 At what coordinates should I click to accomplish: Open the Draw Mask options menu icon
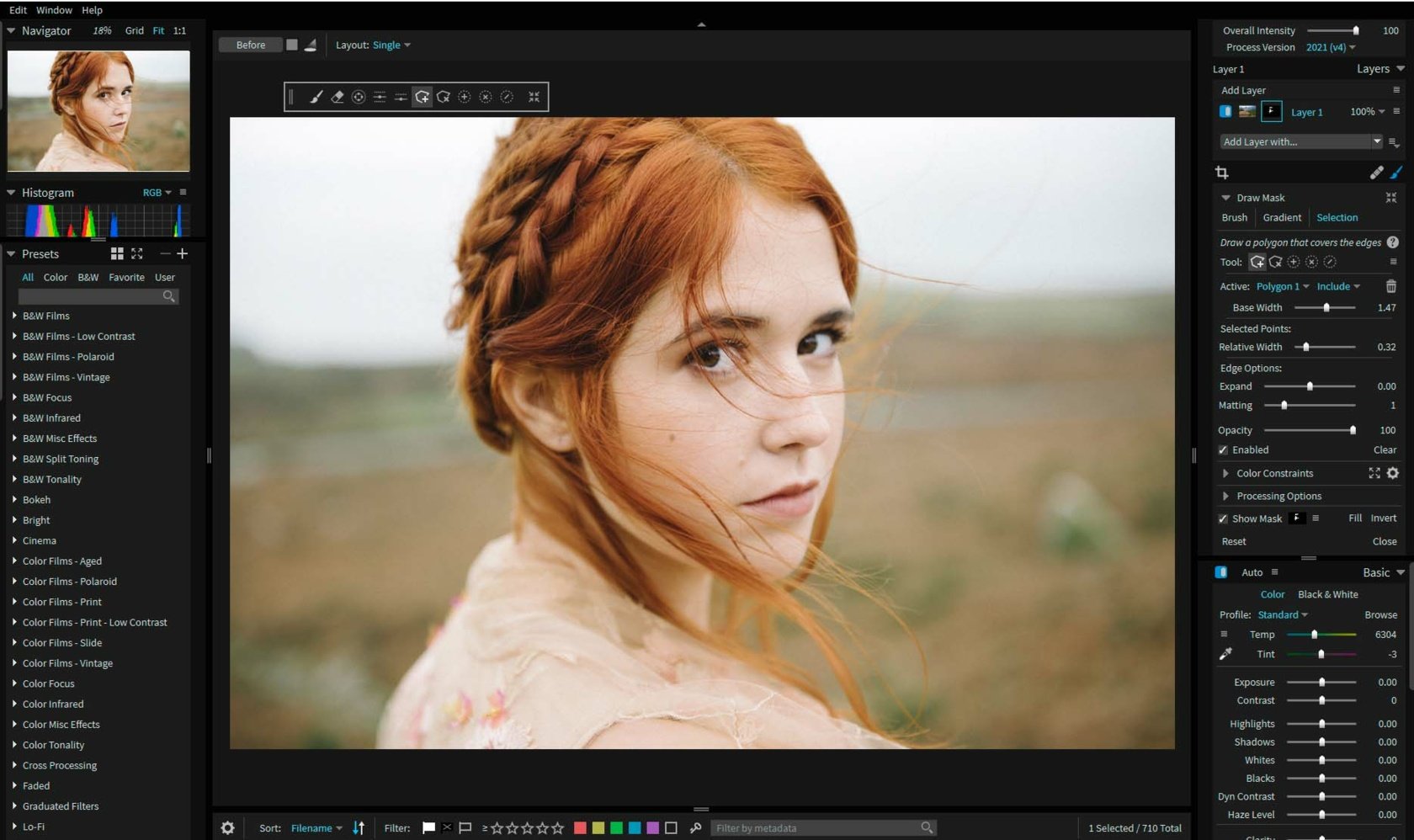click(1395, 262)
